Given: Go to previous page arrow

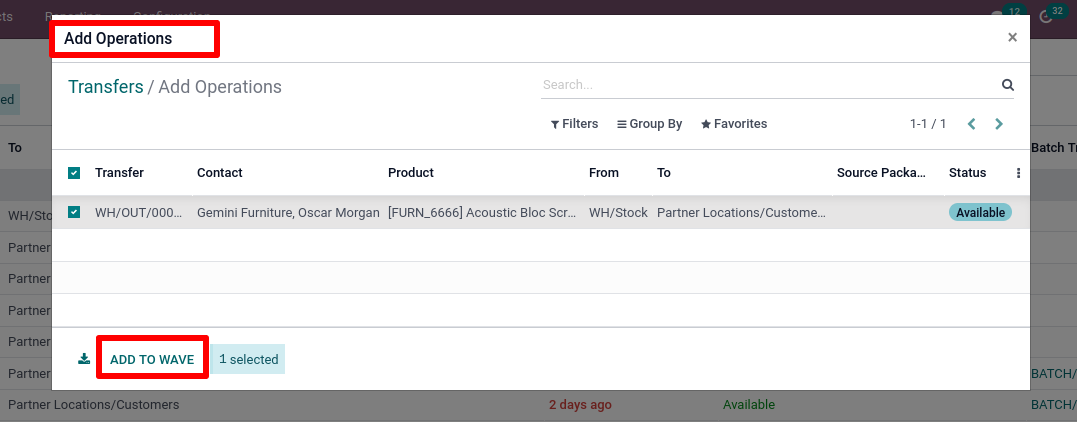Looking at the screenshot, I should coord(972,124).
